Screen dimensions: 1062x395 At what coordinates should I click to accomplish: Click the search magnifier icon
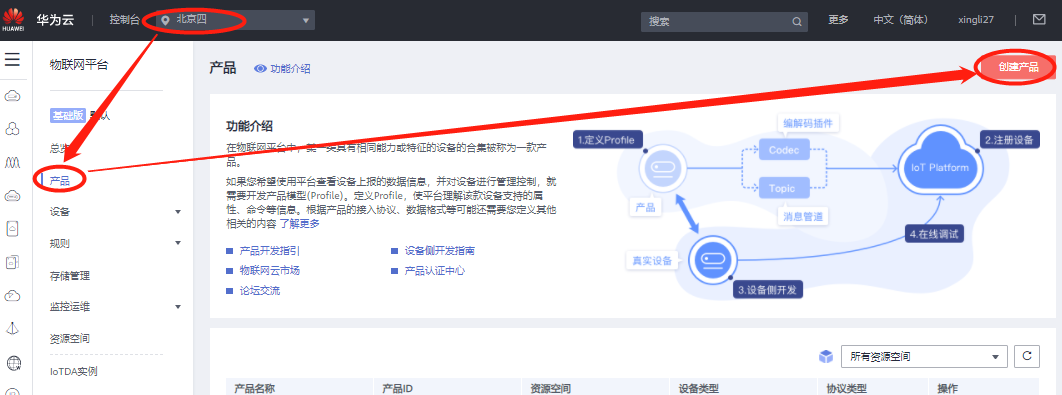click(x=797, y=21)
